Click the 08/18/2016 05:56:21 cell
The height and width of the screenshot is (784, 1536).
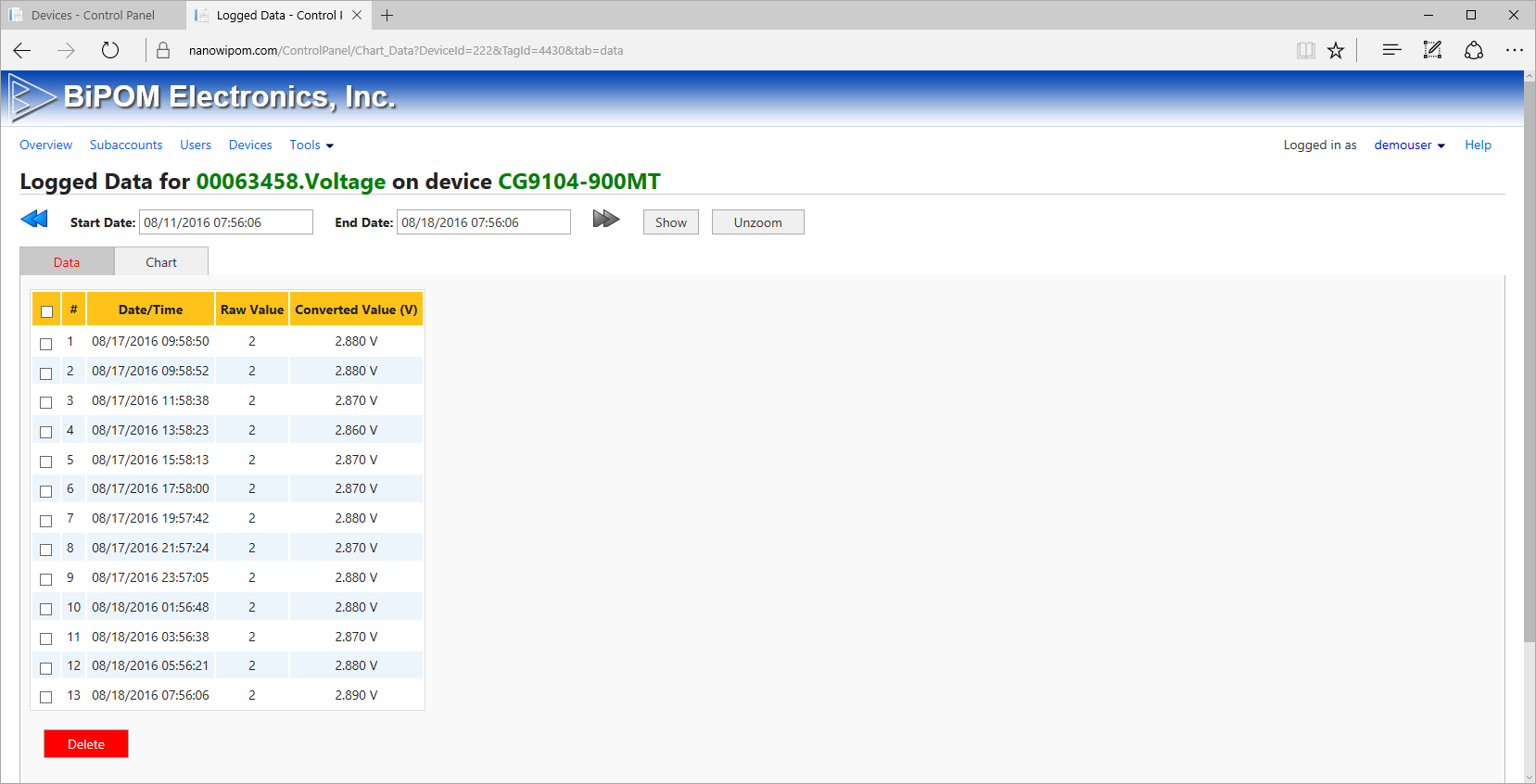(150, 665)
